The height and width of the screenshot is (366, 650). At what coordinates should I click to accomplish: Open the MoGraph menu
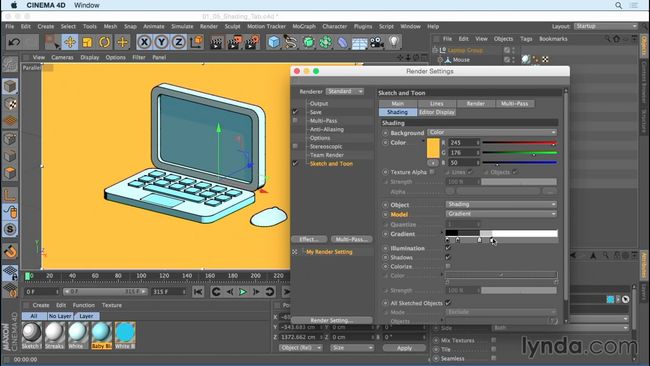[x=304, y=27]
